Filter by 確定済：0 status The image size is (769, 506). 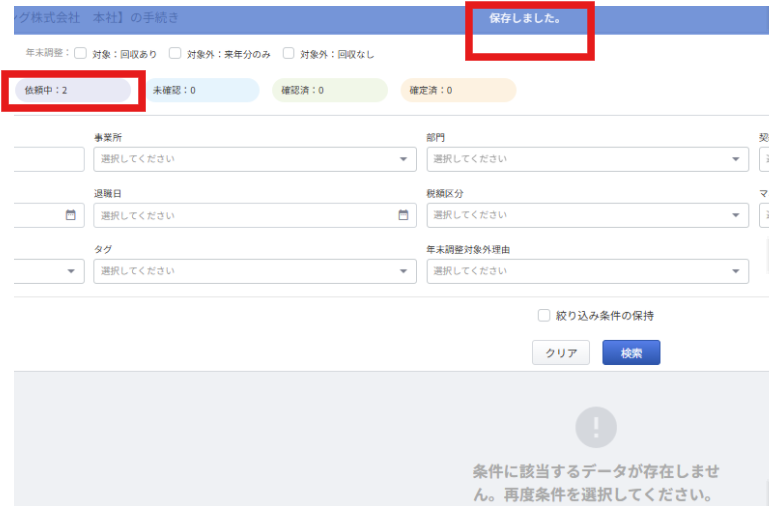(x=458, y=90)
